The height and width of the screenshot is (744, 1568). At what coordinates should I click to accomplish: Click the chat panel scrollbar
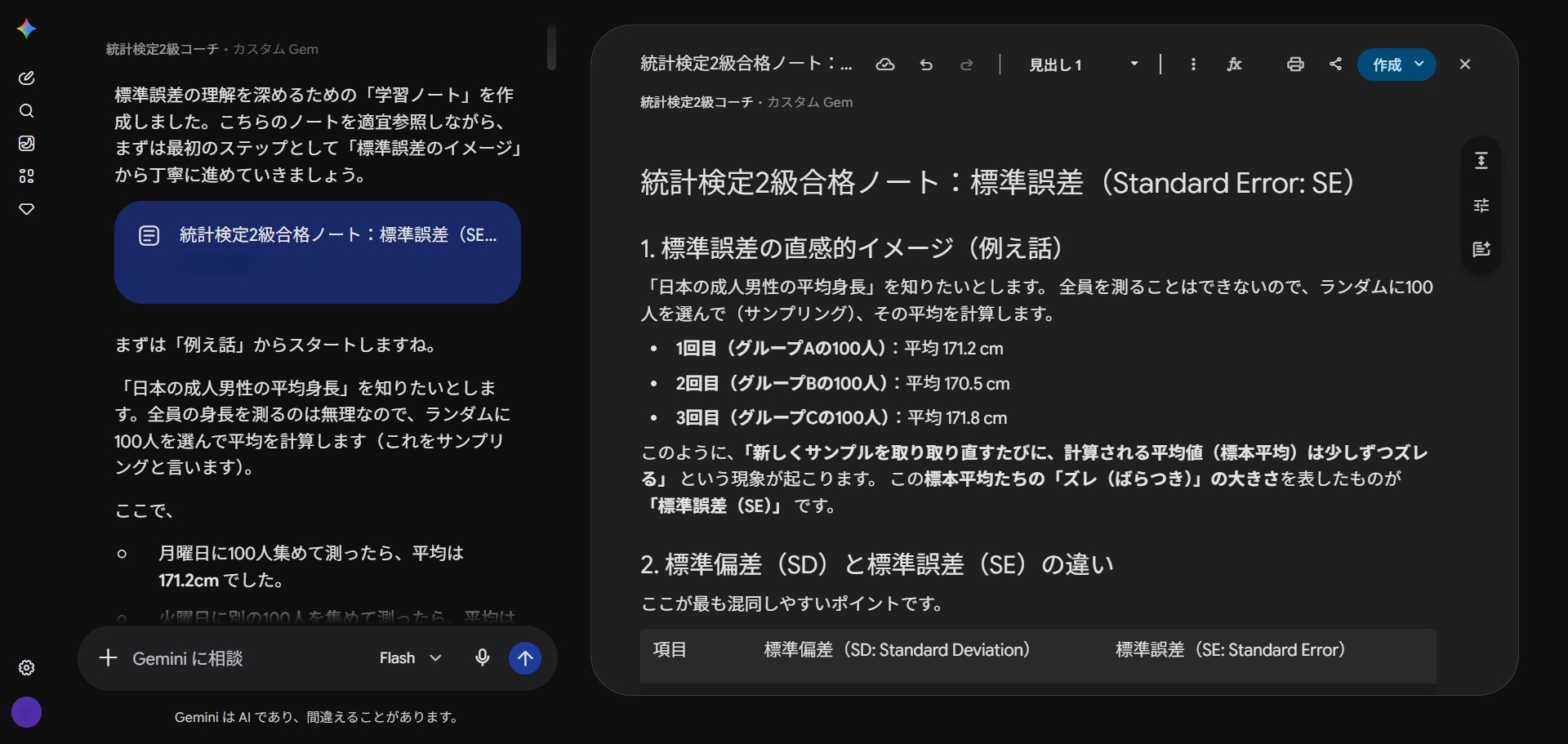(x=552, y=47)
